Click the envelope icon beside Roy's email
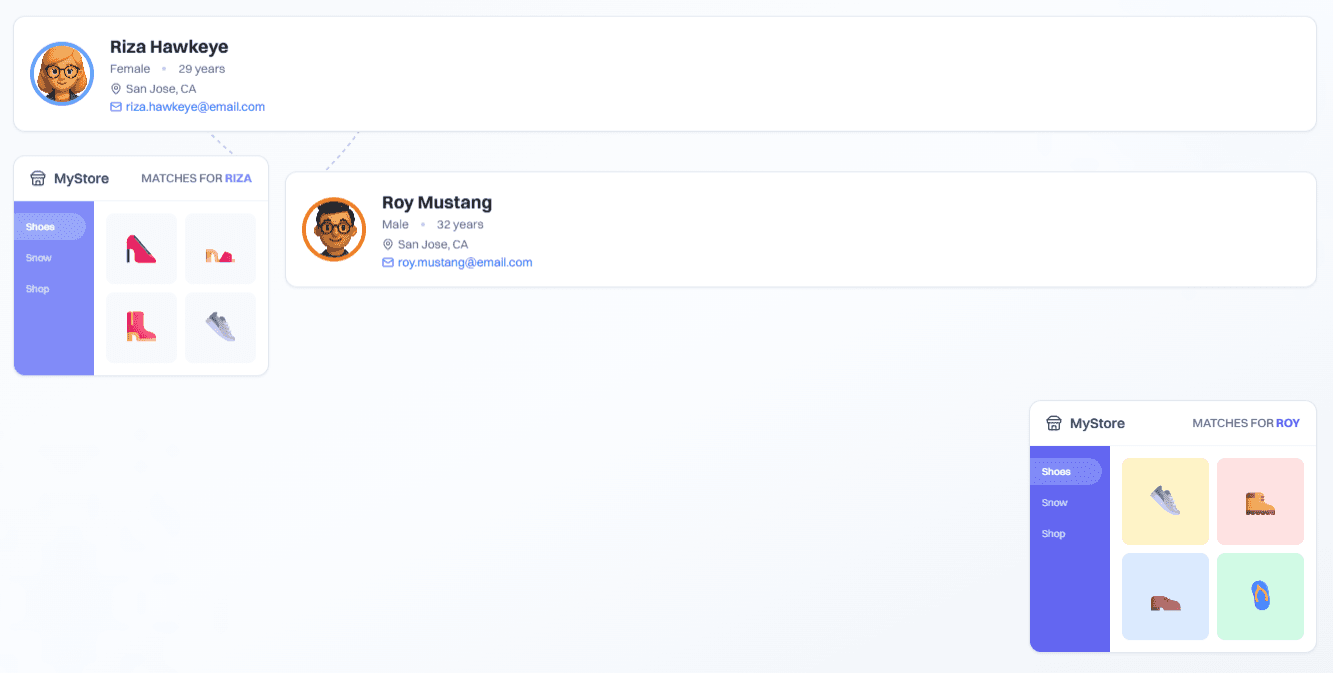 pyautogui.click(x=388, y=263)
